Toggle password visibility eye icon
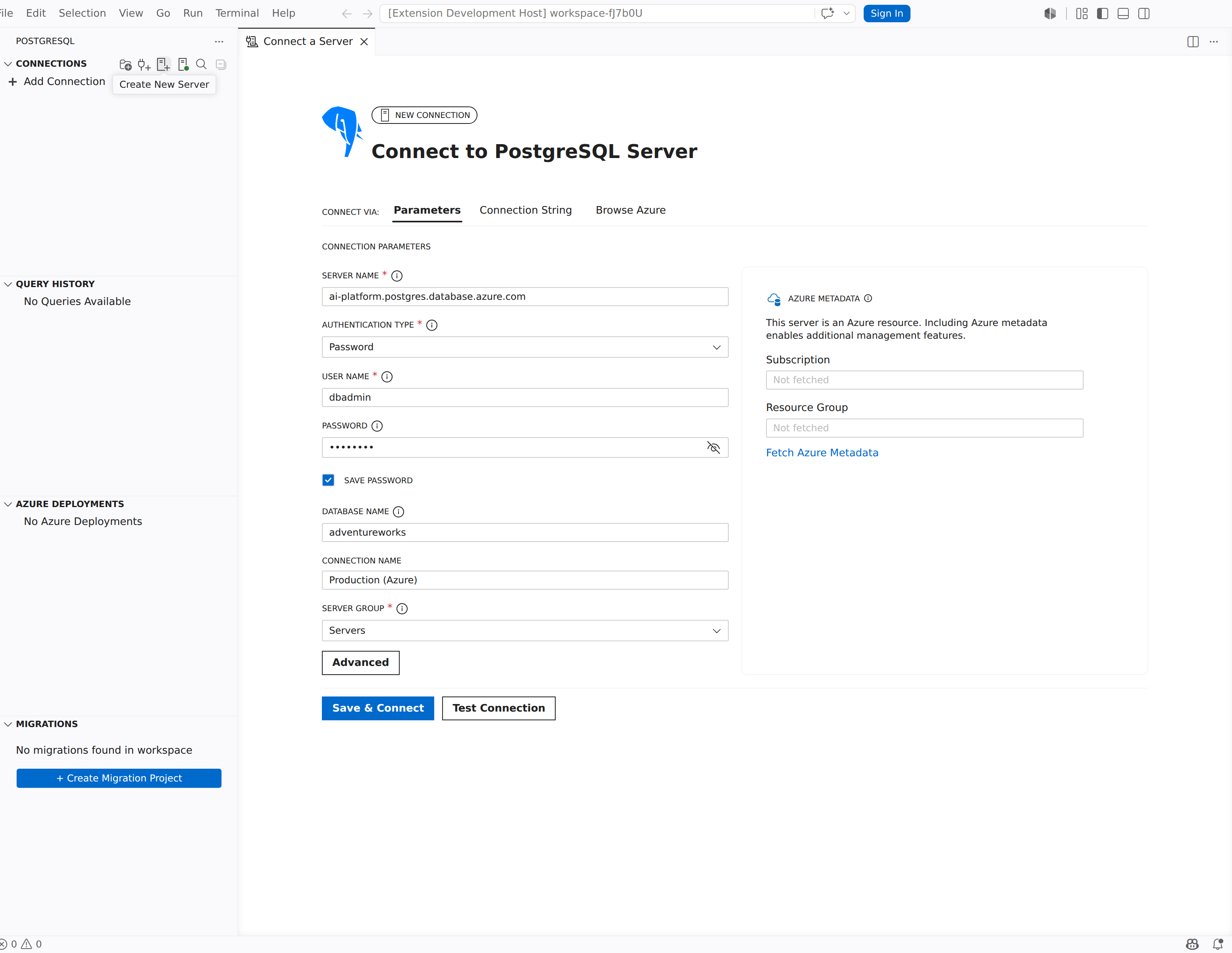 714,448
